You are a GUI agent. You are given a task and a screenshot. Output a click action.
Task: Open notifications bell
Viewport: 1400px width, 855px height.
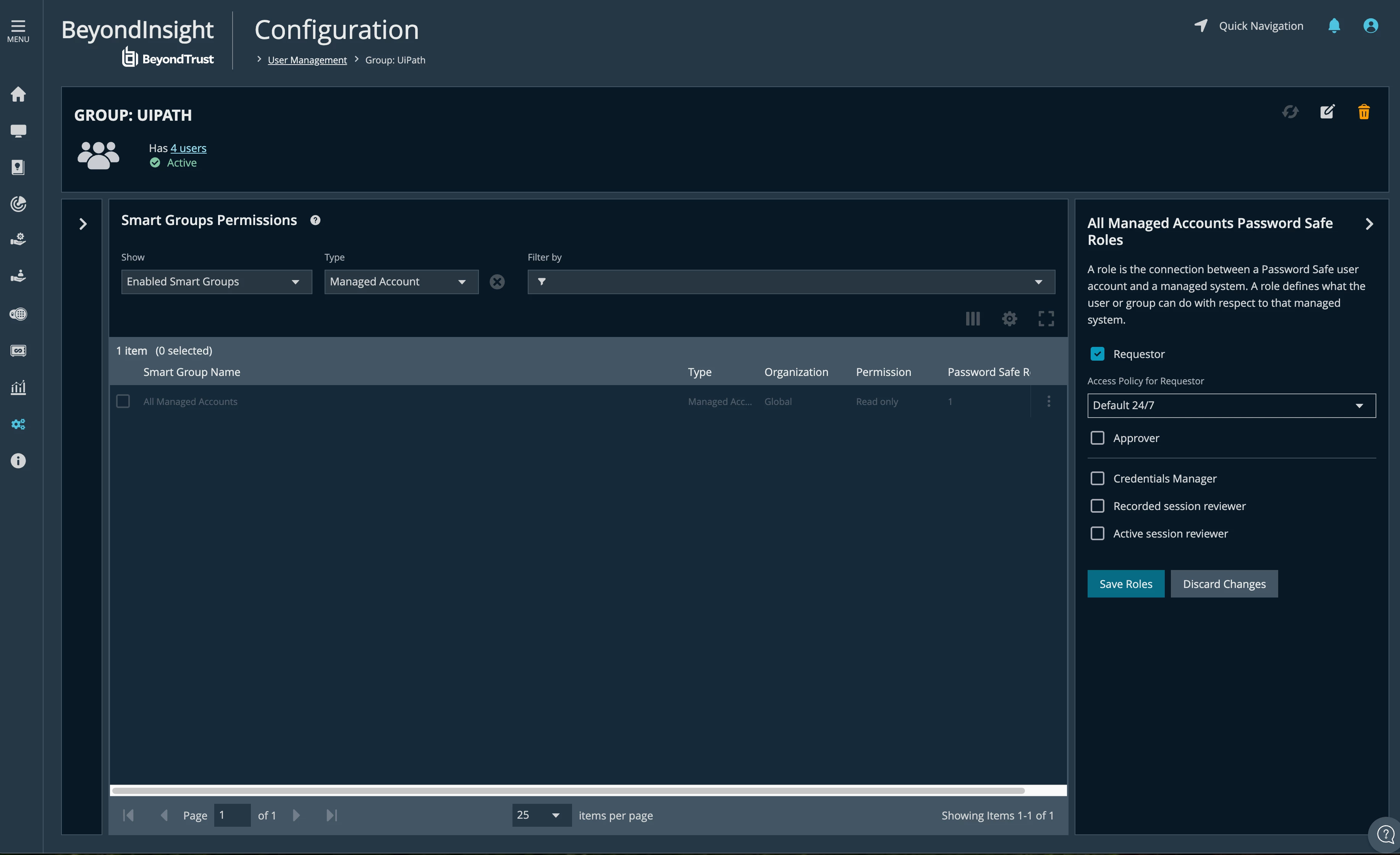pos(1334,26)
